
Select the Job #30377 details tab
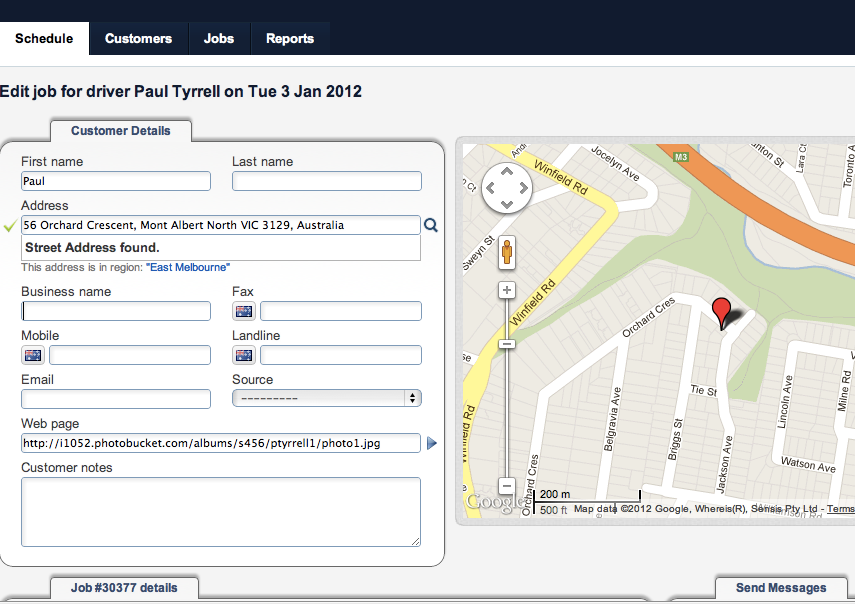click(124, 588)
